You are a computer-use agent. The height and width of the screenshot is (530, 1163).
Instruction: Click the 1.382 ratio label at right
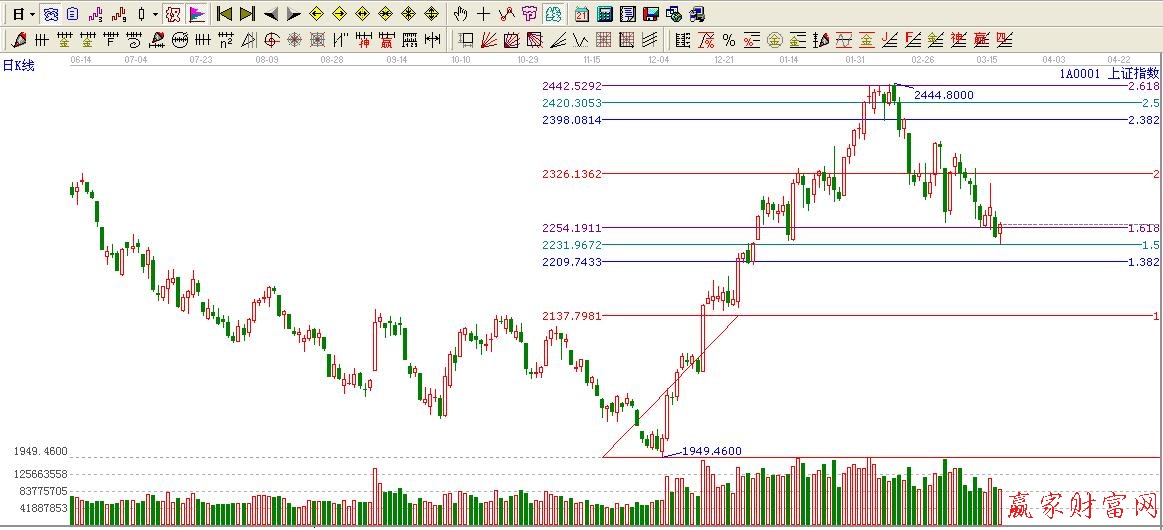coord(1143,262)
